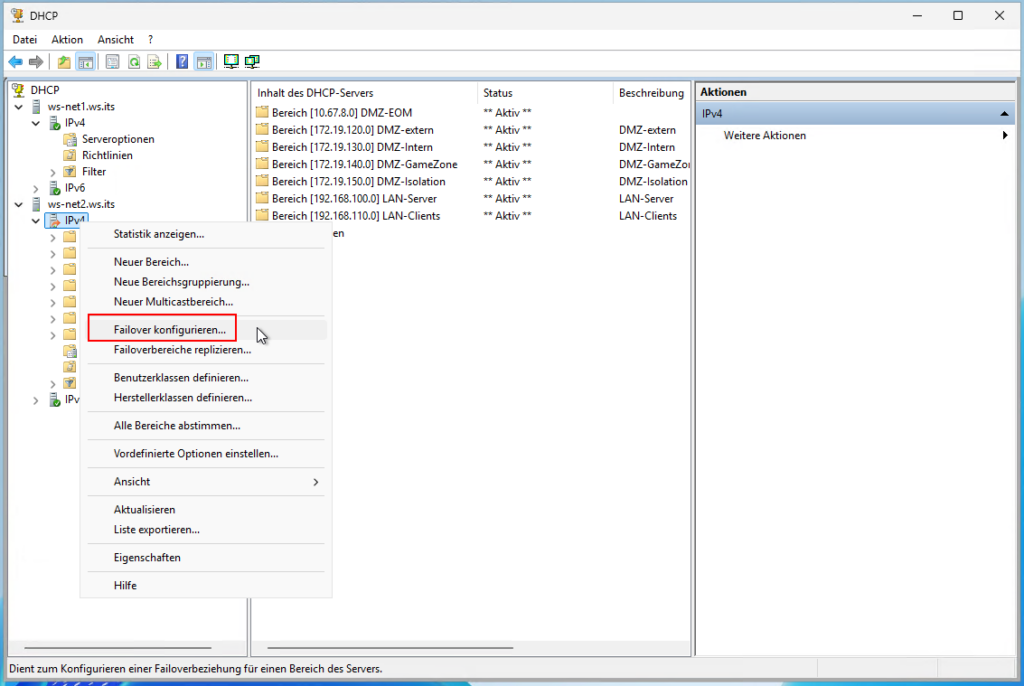
Task: Open the Aktion menu
Action: (67, 40)
